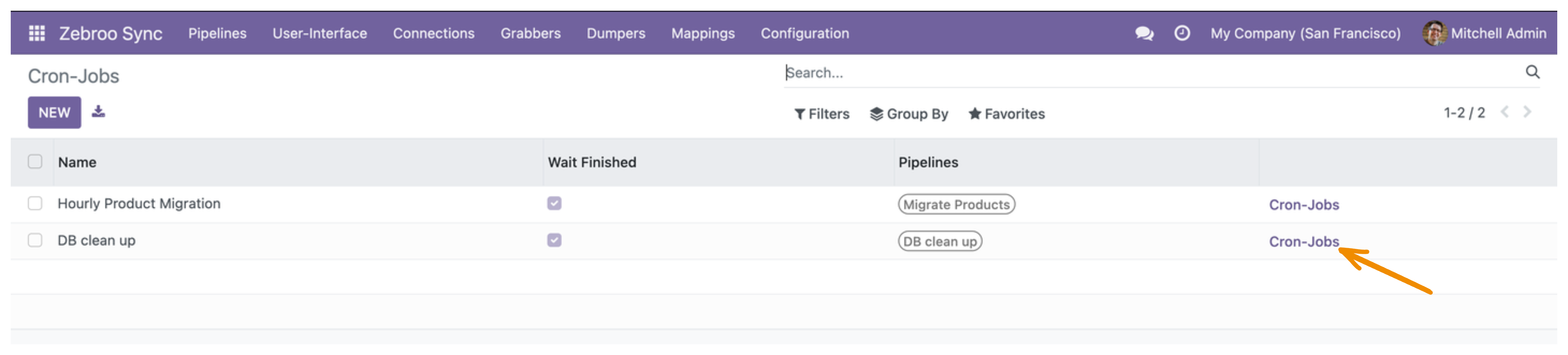This screenshot has width=1568, height=355.
Task: Open the Grabbers menu
Action: (x=531, y=34)
